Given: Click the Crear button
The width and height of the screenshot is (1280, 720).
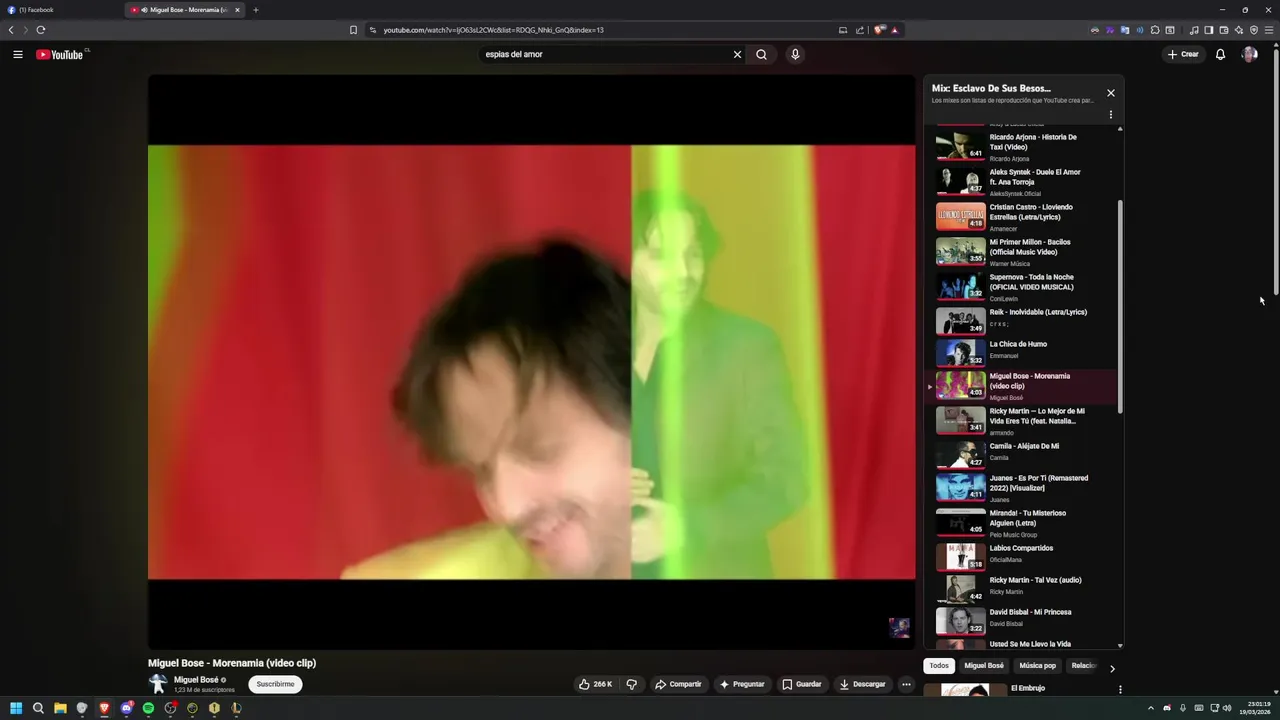Looking at the screenshot, I should tap(1183, 54).
